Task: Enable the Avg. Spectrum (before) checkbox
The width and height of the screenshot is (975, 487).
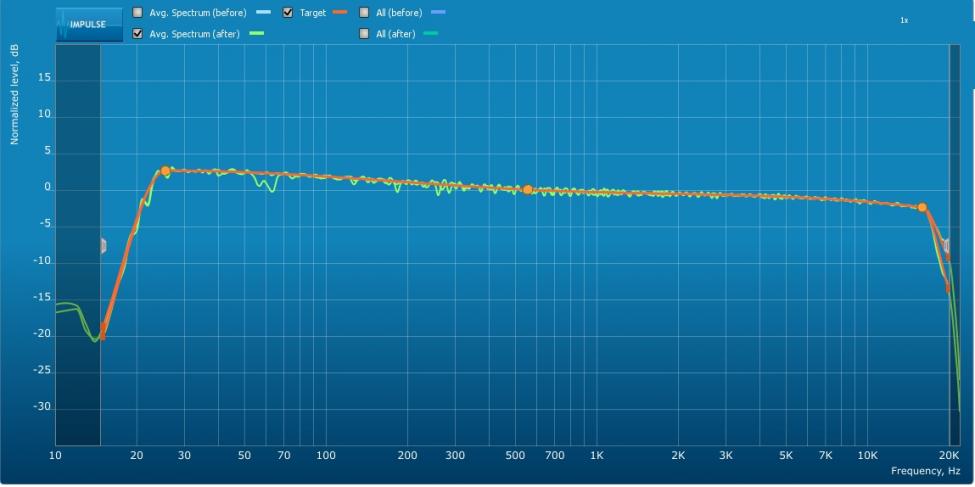Action: [x=137, y=12]
